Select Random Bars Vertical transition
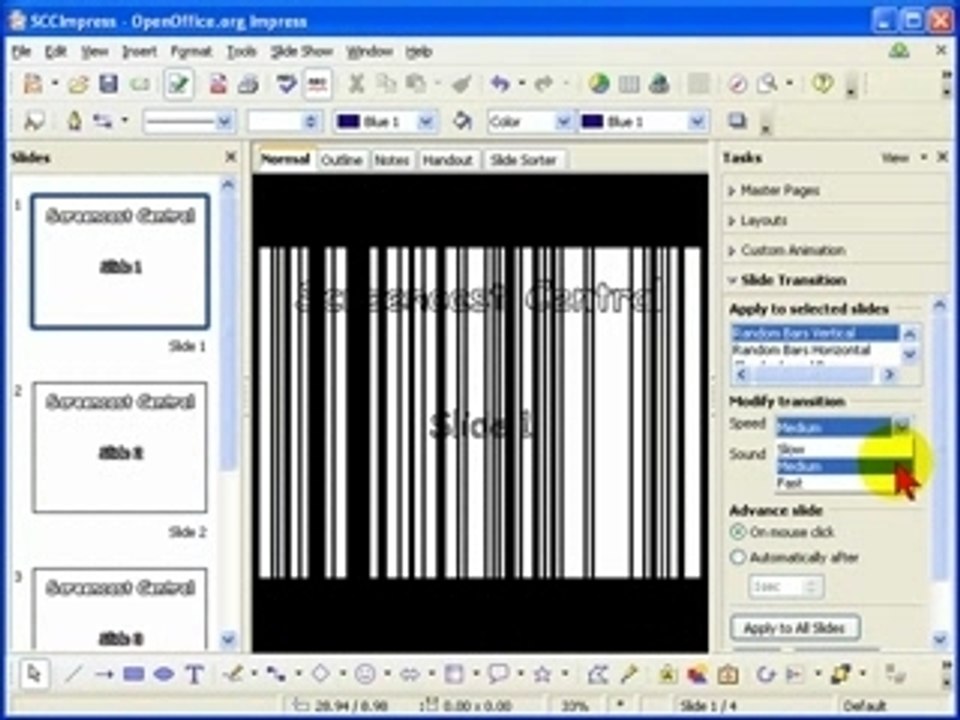The image size is (960, 720). pos(815,333)
